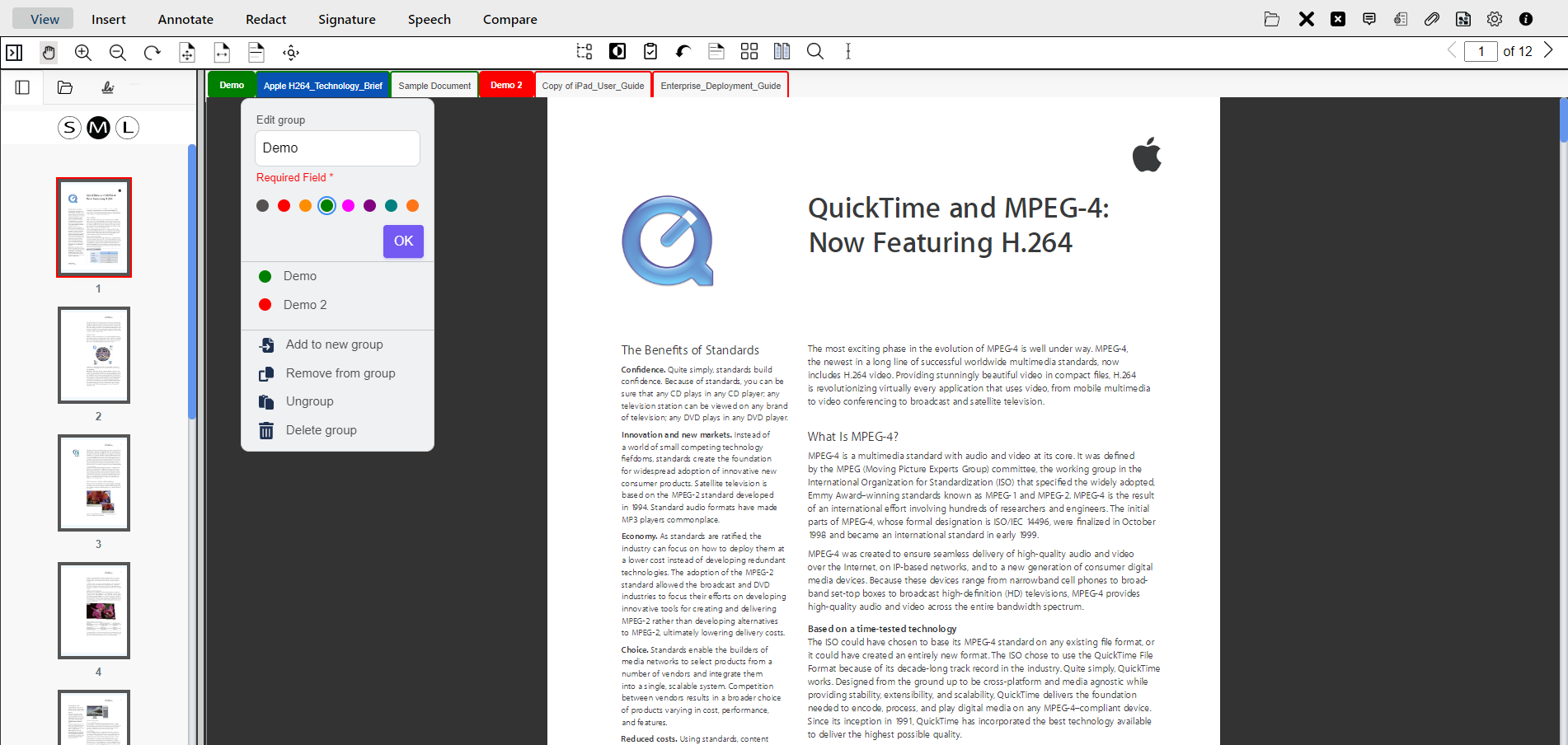Open the Insert menu tab
The width and height of the screenshot is (1568, 745).
pos(109,19)
